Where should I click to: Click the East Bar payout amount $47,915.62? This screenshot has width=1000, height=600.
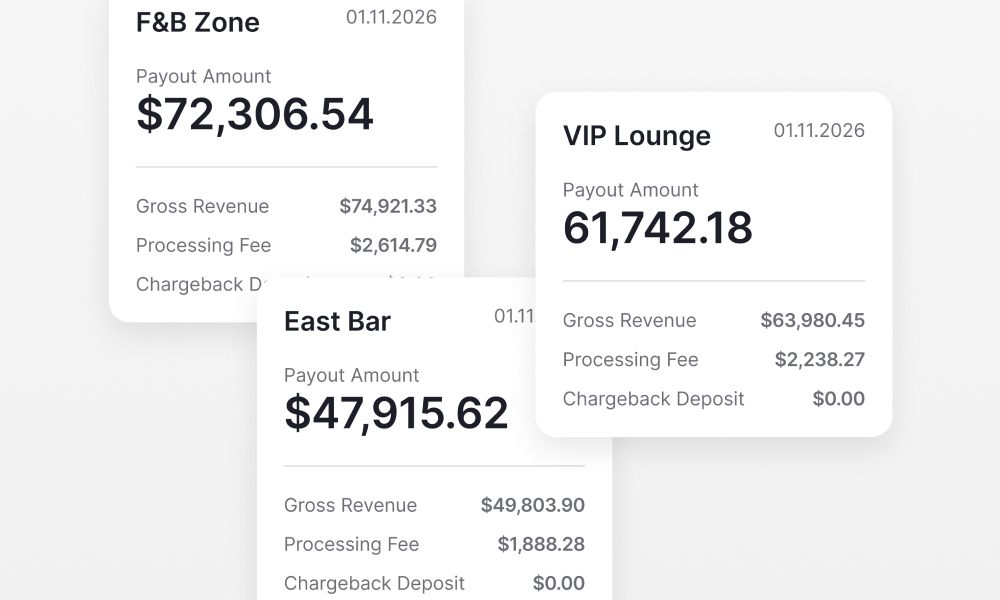coord(397,412)
